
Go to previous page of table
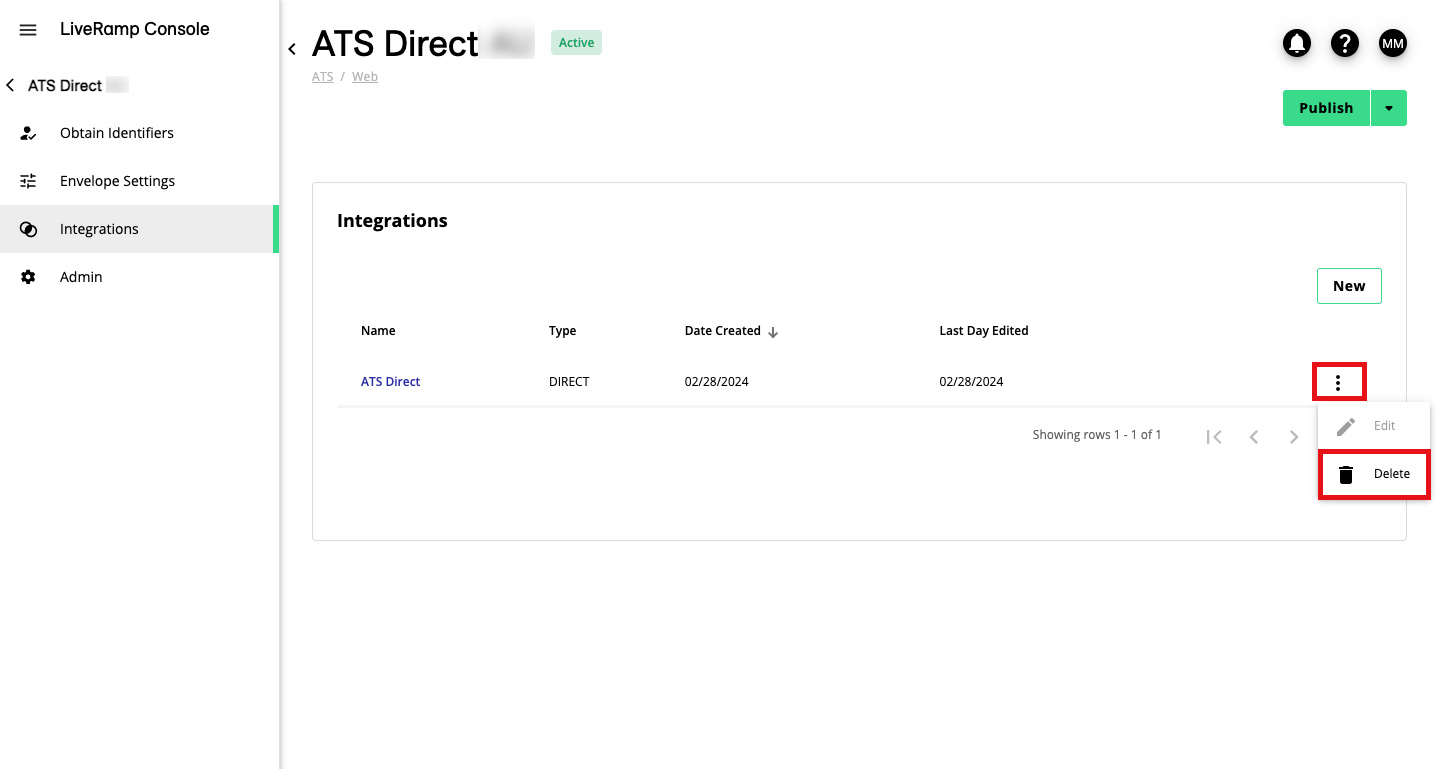pyautogui.click(x=1254, y=436)
